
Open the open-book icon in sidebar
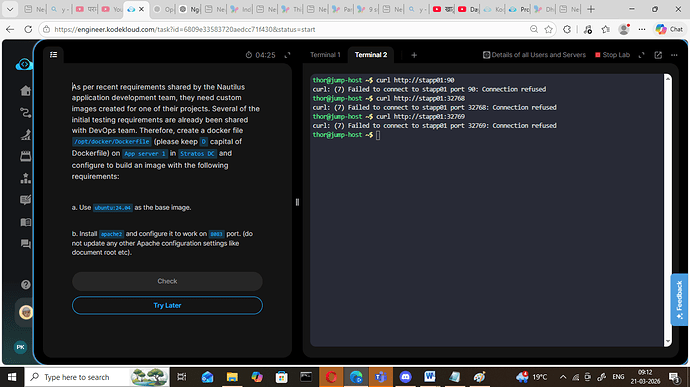point(26,222)
